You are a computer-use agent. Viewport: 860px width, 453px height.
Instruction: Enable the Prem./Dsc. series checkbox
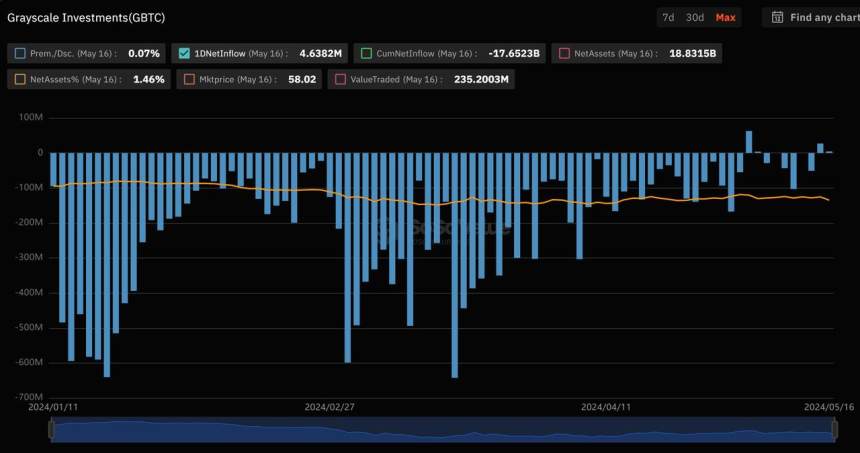pos(21,53)
